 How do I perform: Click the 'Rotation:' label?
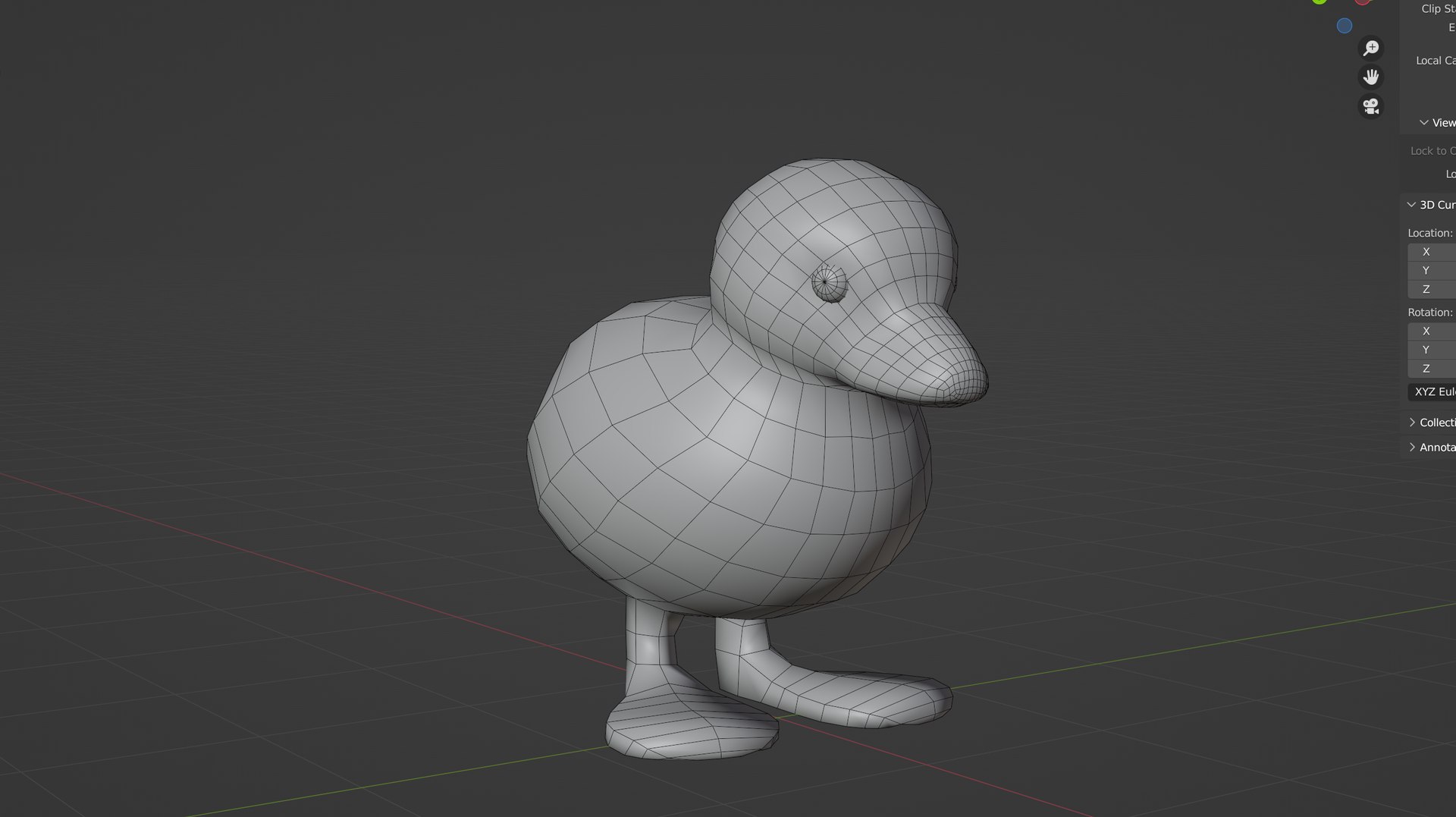1430,313
